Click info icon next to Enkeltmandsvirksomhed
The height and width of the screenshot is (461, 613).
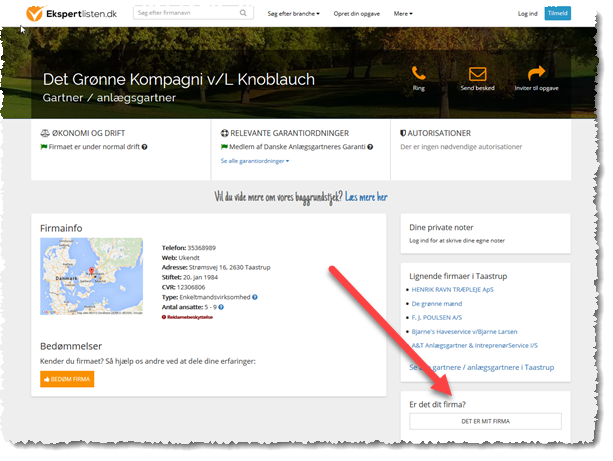255,297
